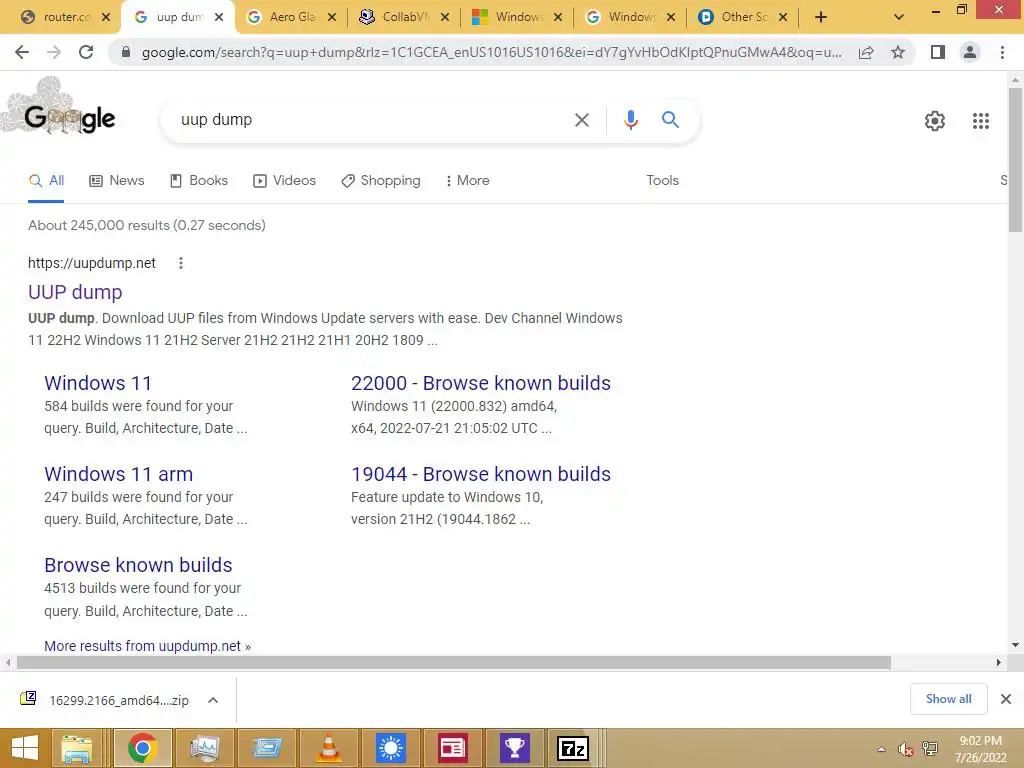Image resolution: width=1024 pixels, height=768 pixels.
Task: Select the Videos search filter
Action: coord(284,181)
